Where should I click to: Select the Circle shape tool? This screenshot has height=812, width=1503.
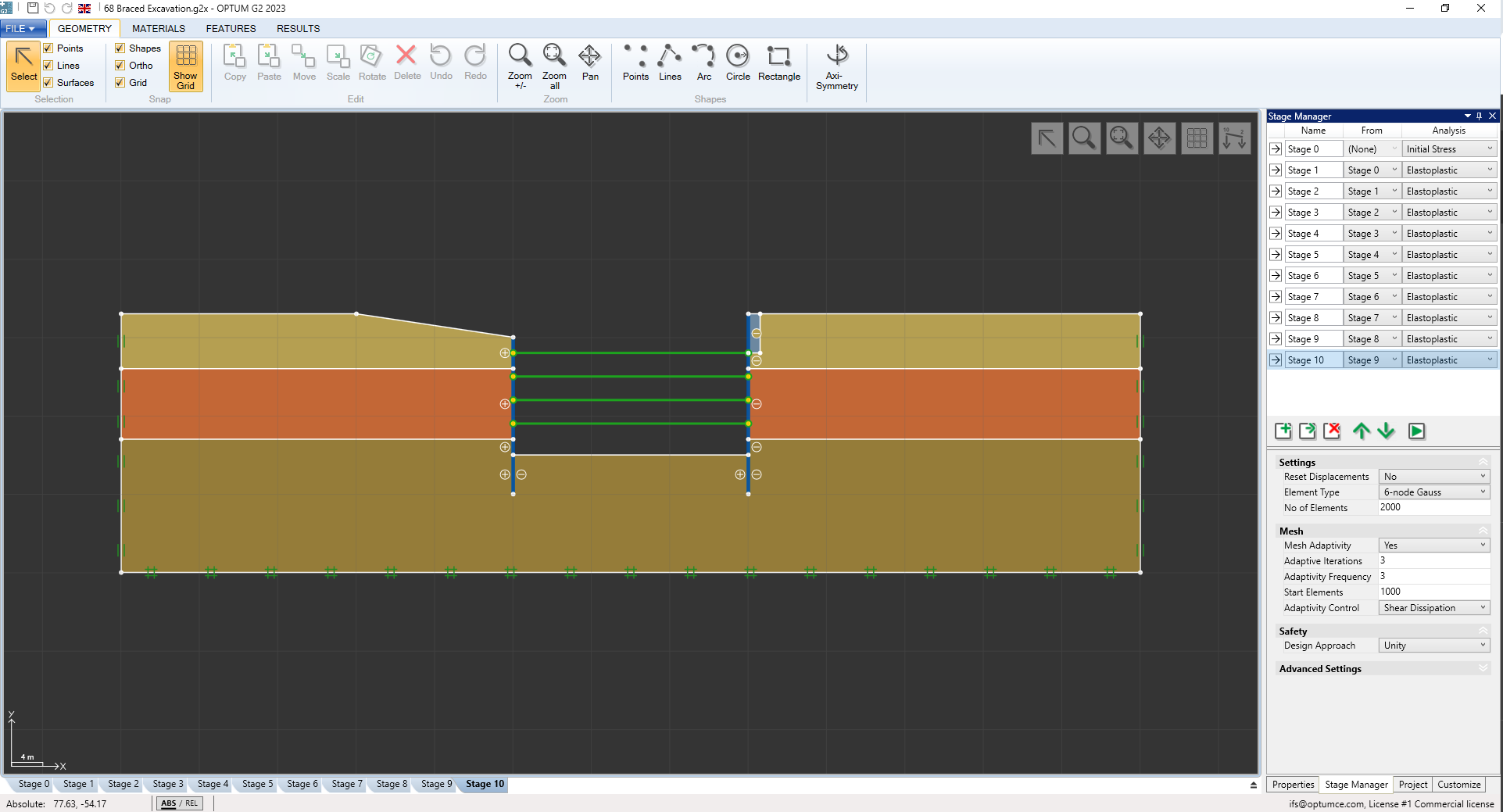pos(738,63)
